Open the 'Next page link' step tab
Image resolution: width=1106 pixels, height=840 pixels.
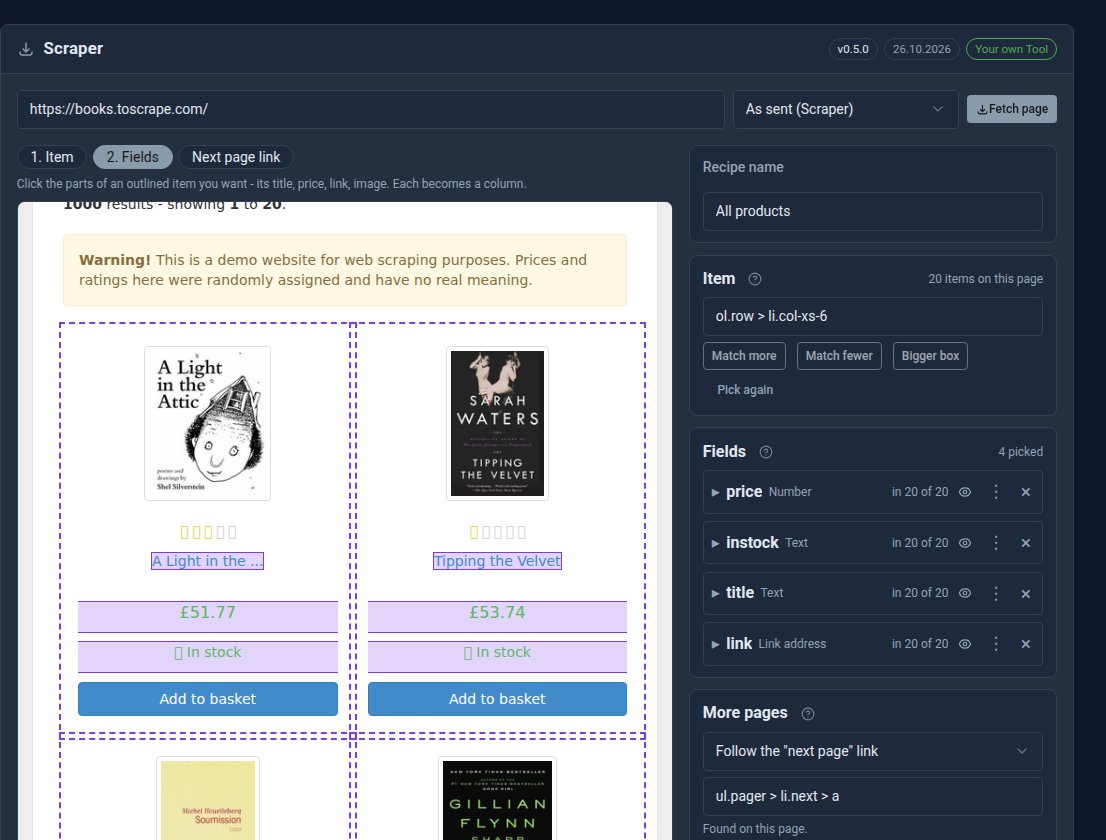tap(236, 157)
